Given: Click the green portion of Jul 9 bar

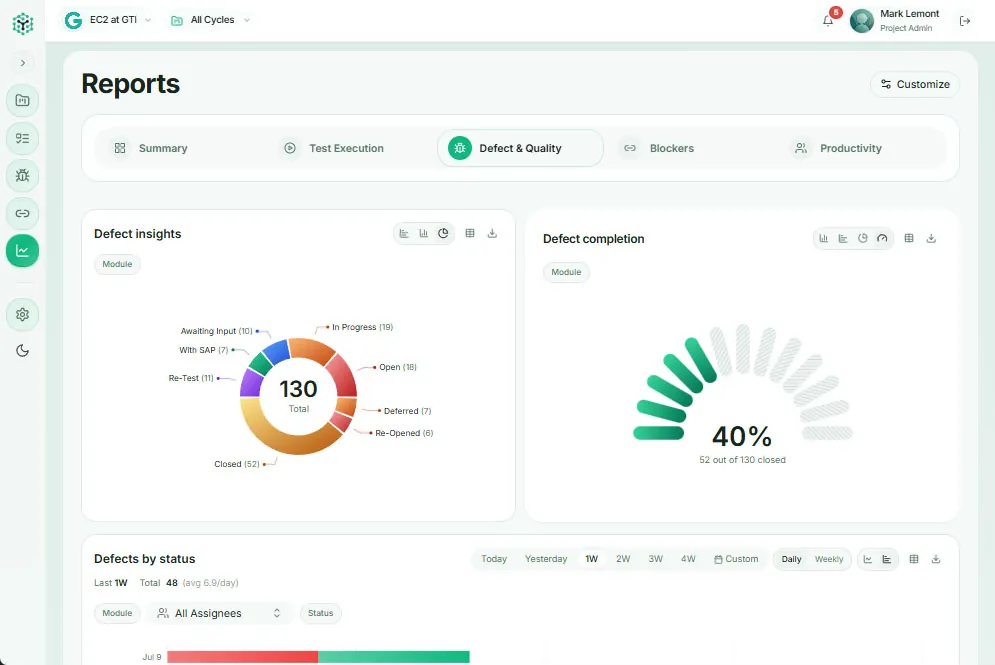Looking at the screenshot, I should [x=393, y=657].
